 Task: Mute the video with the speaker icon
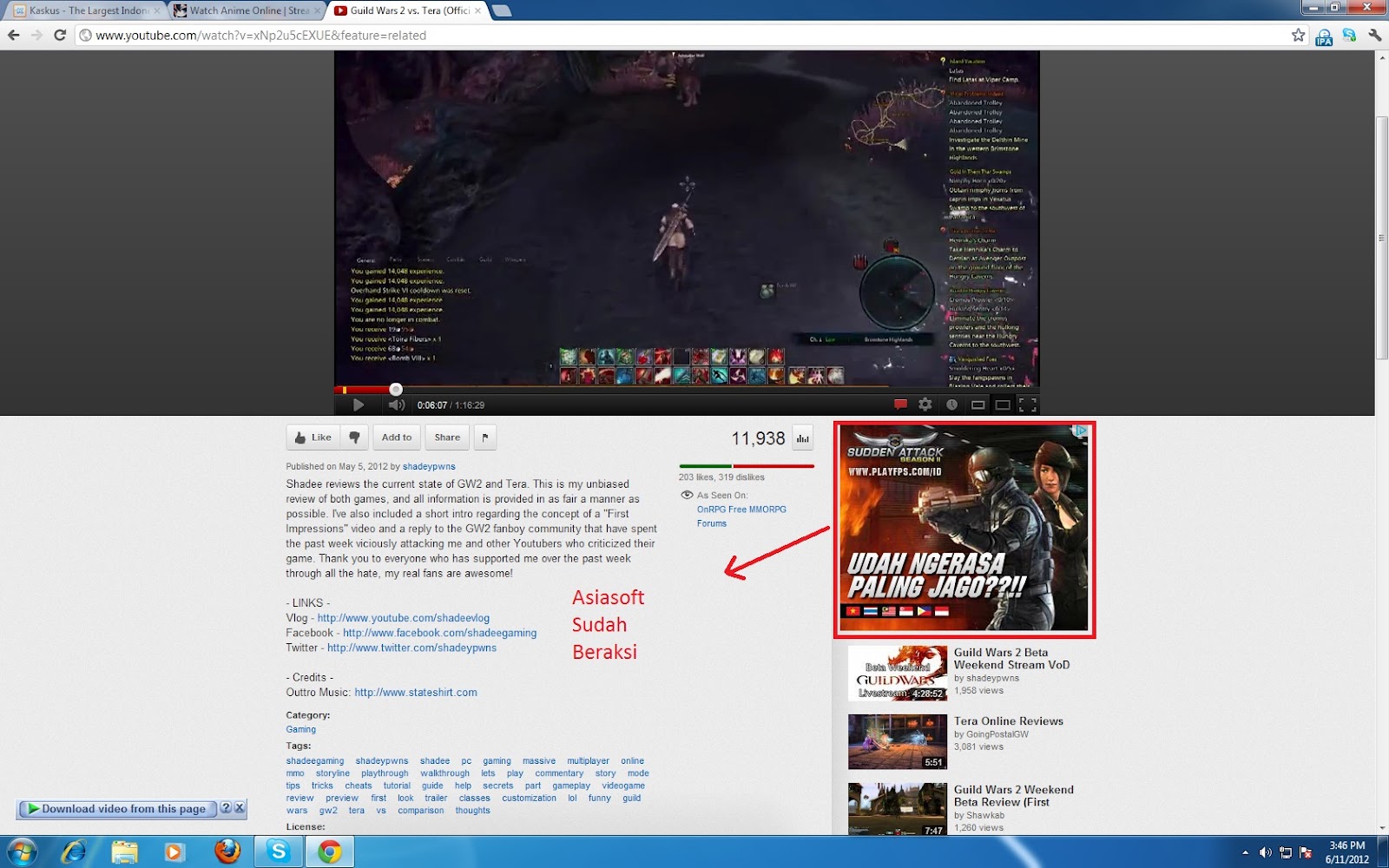coord(397,404)
